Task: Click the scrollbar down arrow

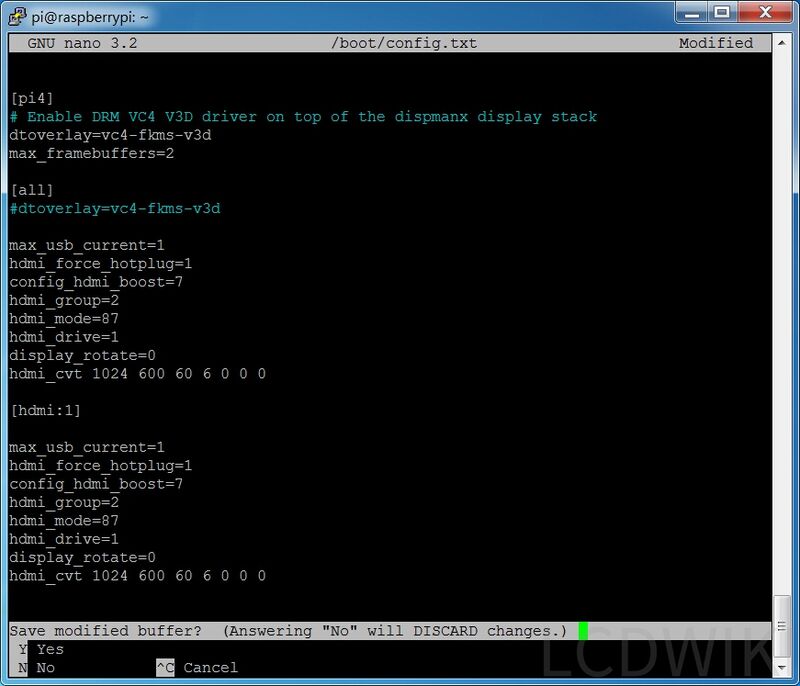Action: click(781, 668)
